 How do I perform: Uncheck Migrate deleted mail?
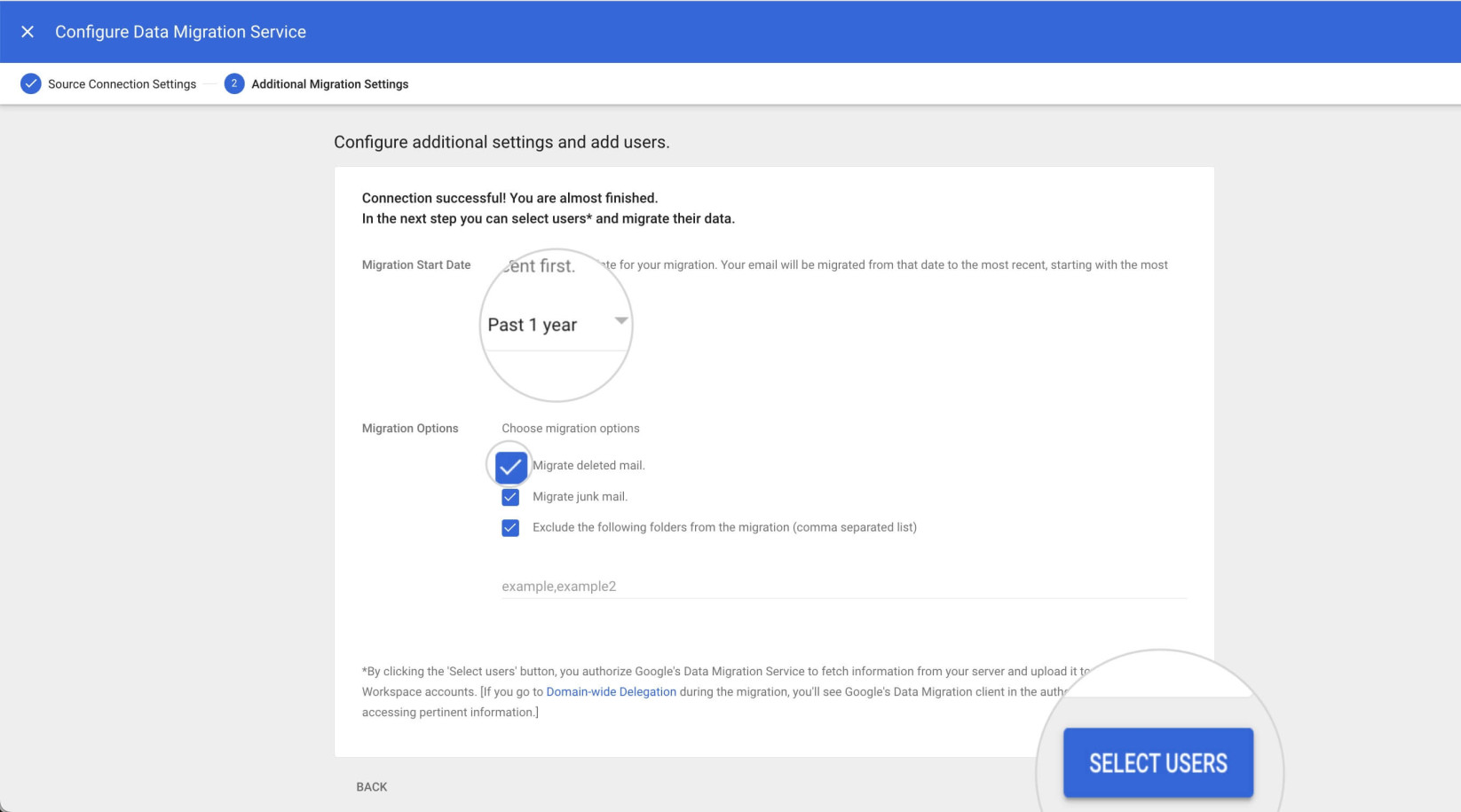[509, 465]
